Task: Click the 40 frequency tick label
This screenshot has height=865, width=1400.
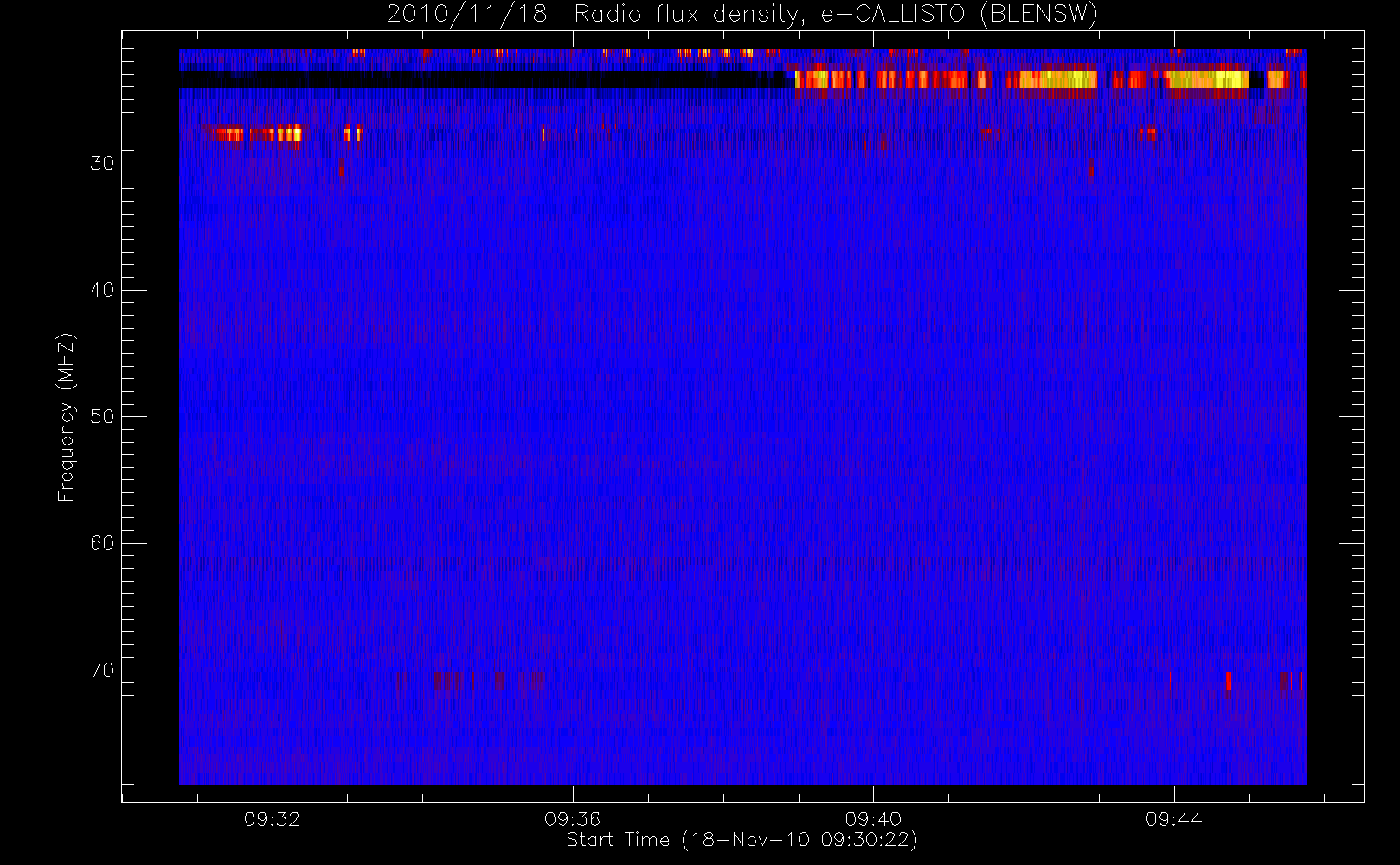Action: click(x=102, y=290)
